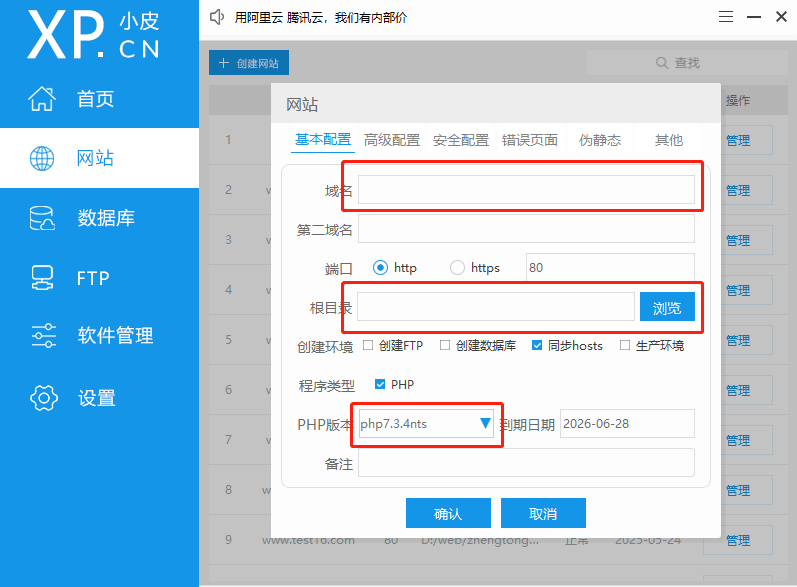Click 管理 for row 9

point(738,540)
